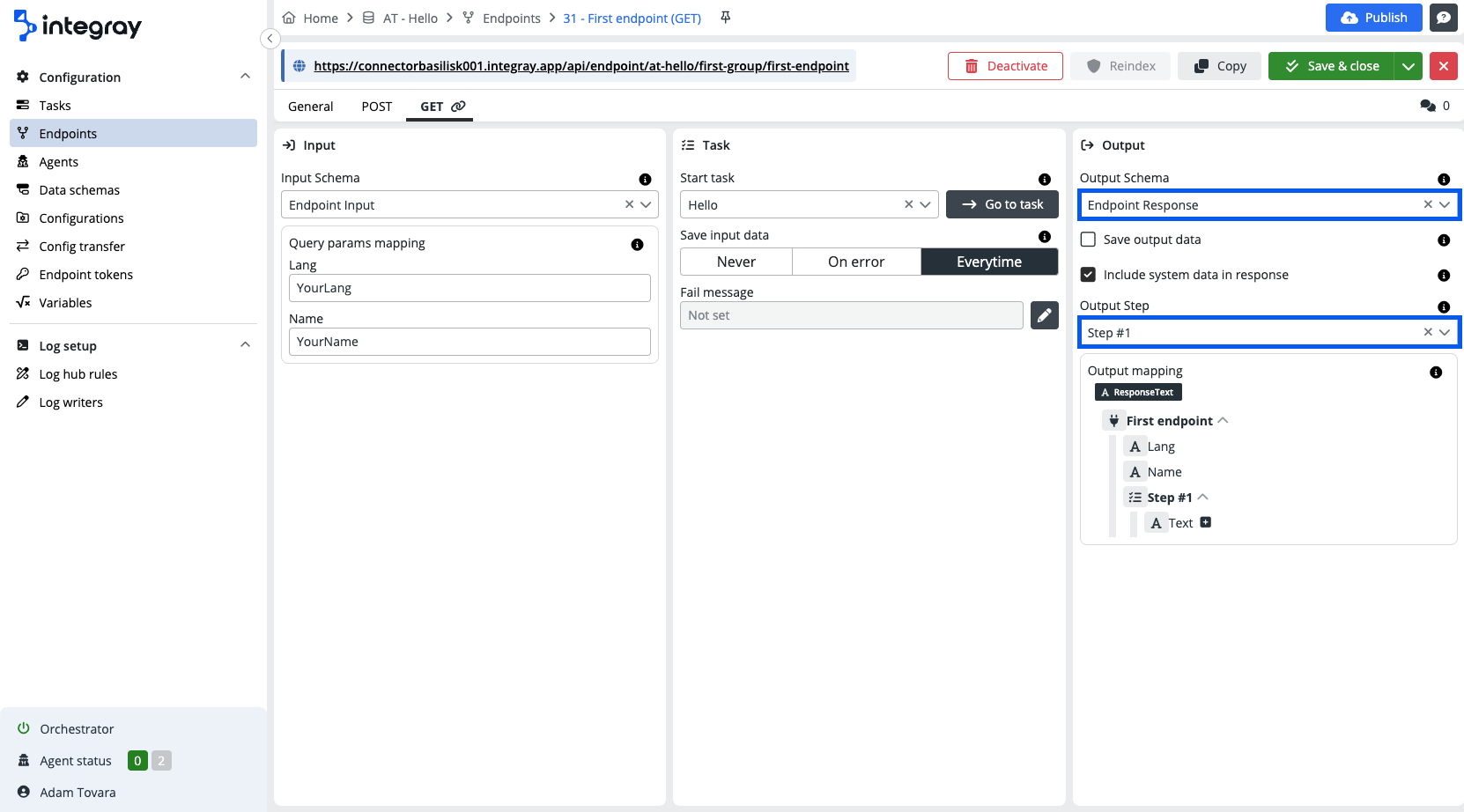Screen dimensions: 1464x812
Task: Collapse the sidebar with the arrow icon
Action: 270,39
